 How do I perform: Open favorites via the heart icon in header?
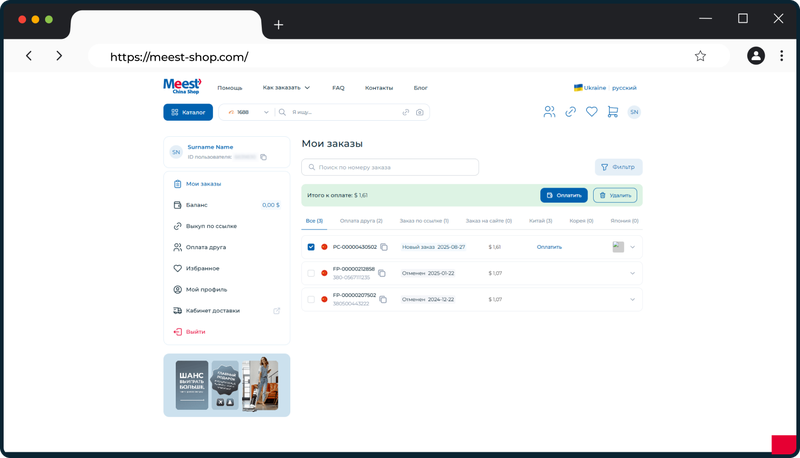pos(592,112)
